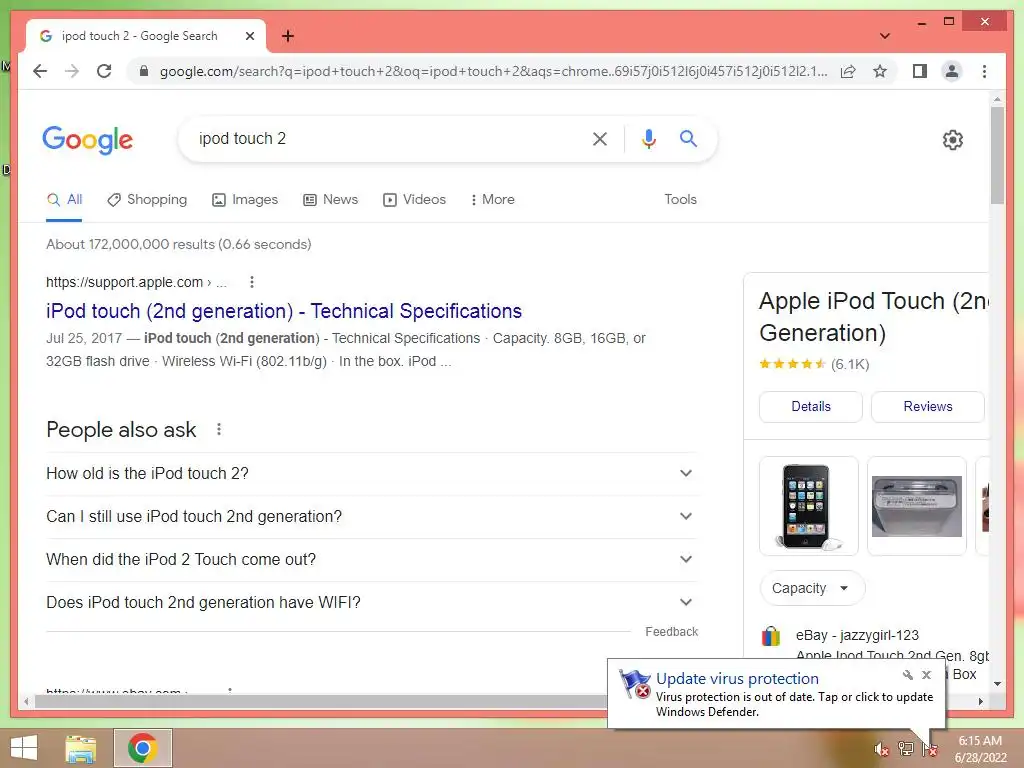
Task: Switch to News results tab
Action: [330, 200]
